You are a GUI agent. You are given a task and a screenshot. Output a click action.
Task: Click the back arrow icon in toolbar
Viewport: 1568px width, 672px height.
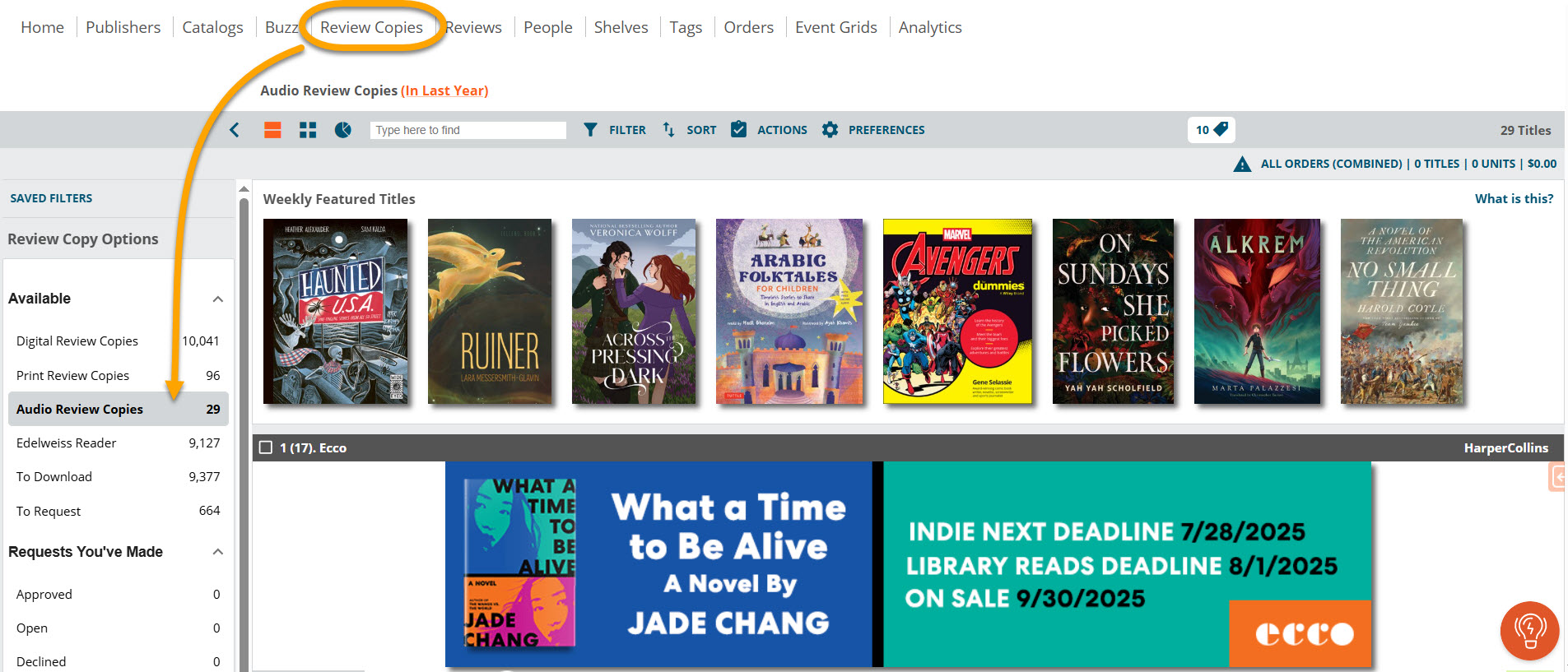click(235, 130)
